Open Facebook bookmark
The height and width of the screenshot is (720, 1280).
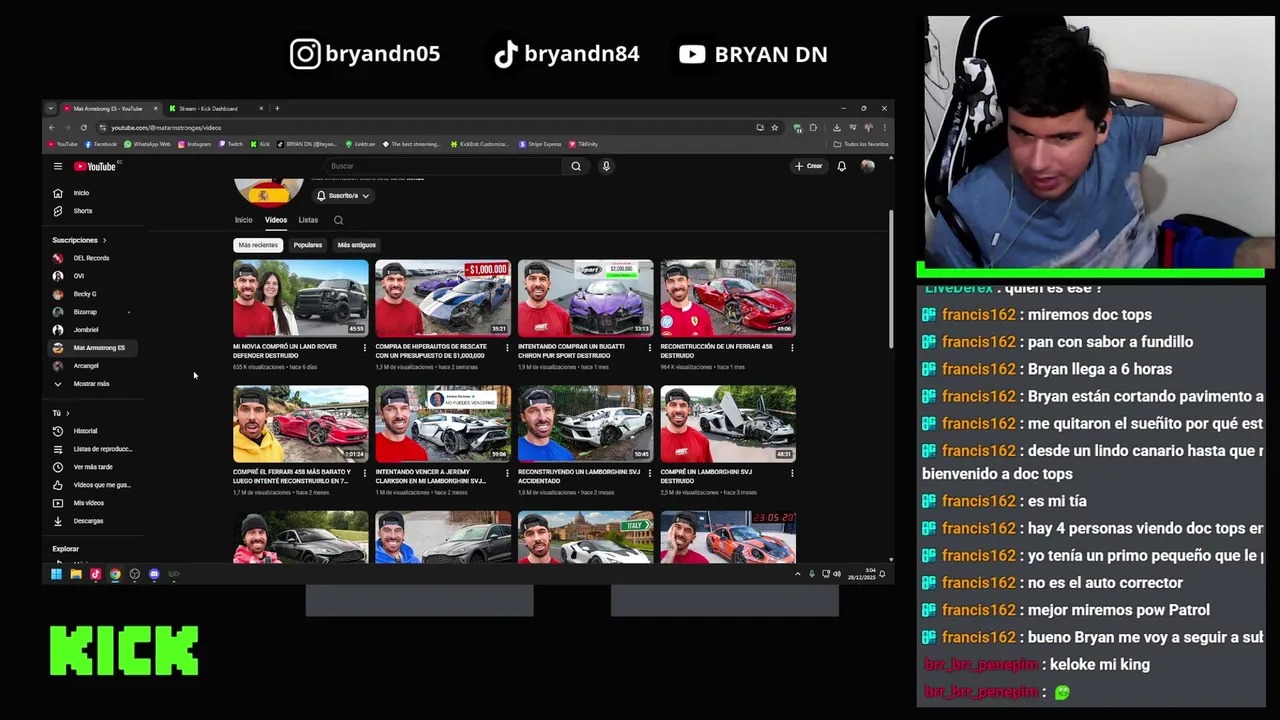pos(100,144)
